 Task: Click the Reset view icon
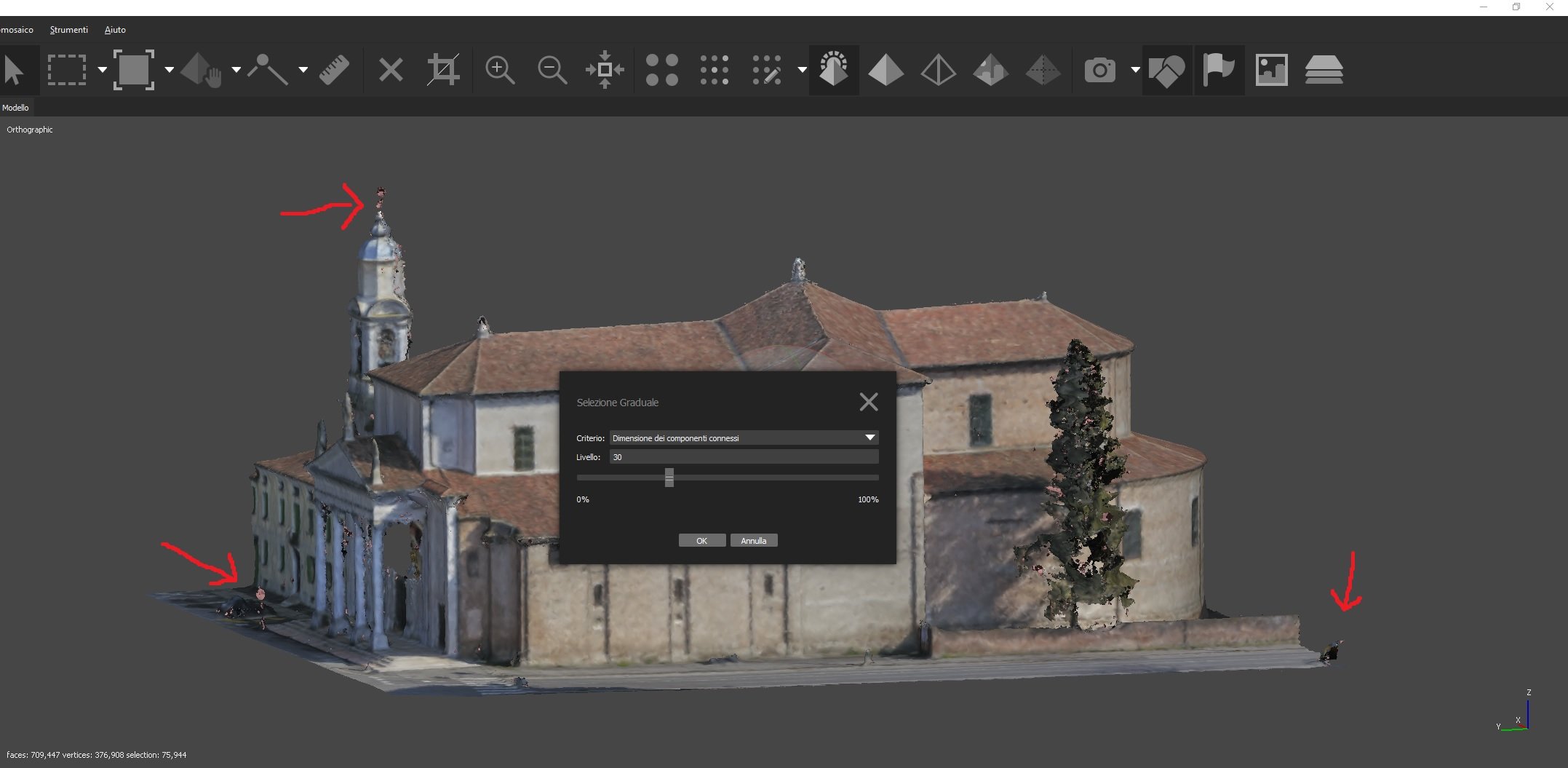[605, 70]
